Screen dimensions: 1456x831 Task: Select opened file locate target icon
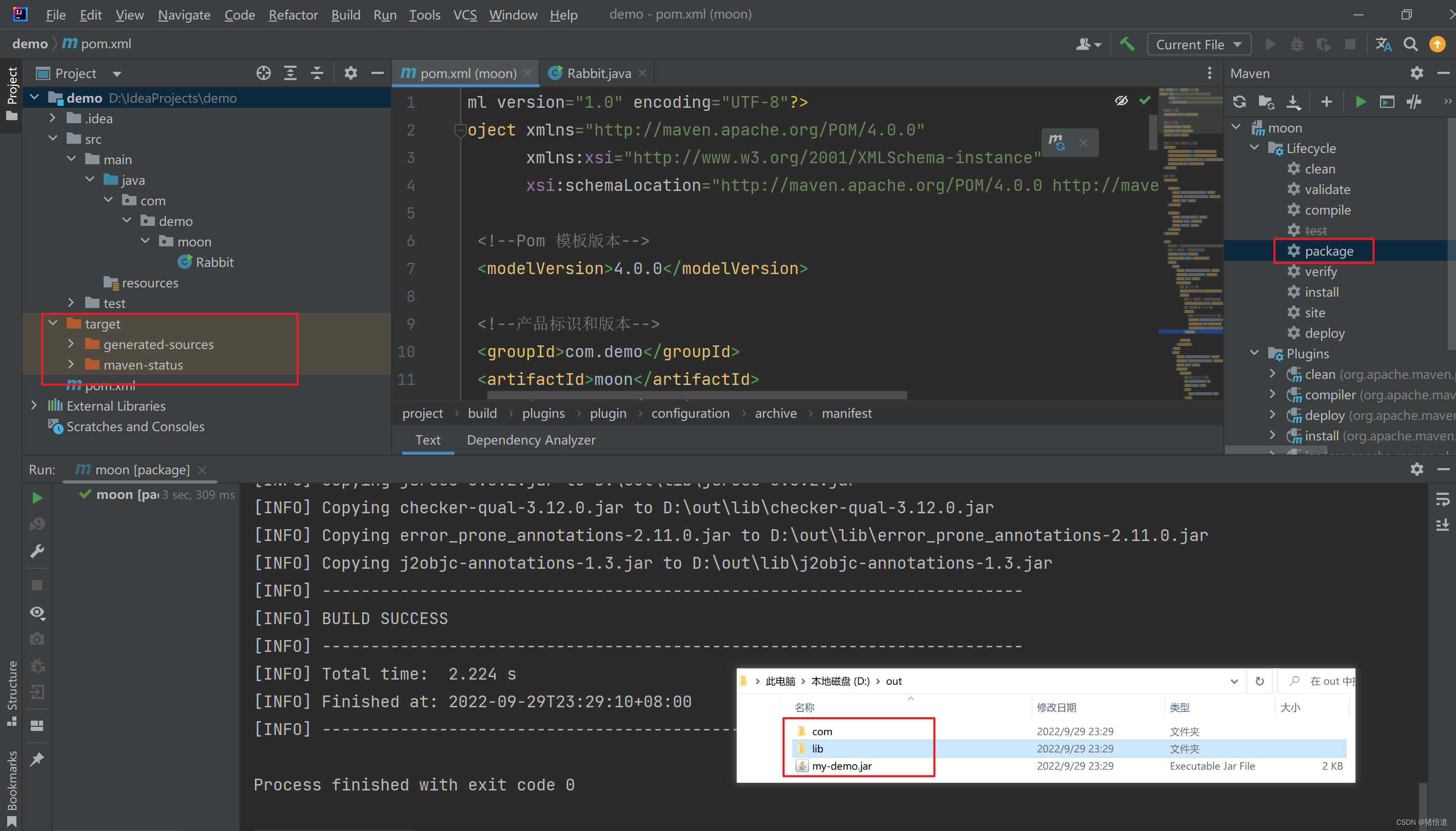coord(264,73)
